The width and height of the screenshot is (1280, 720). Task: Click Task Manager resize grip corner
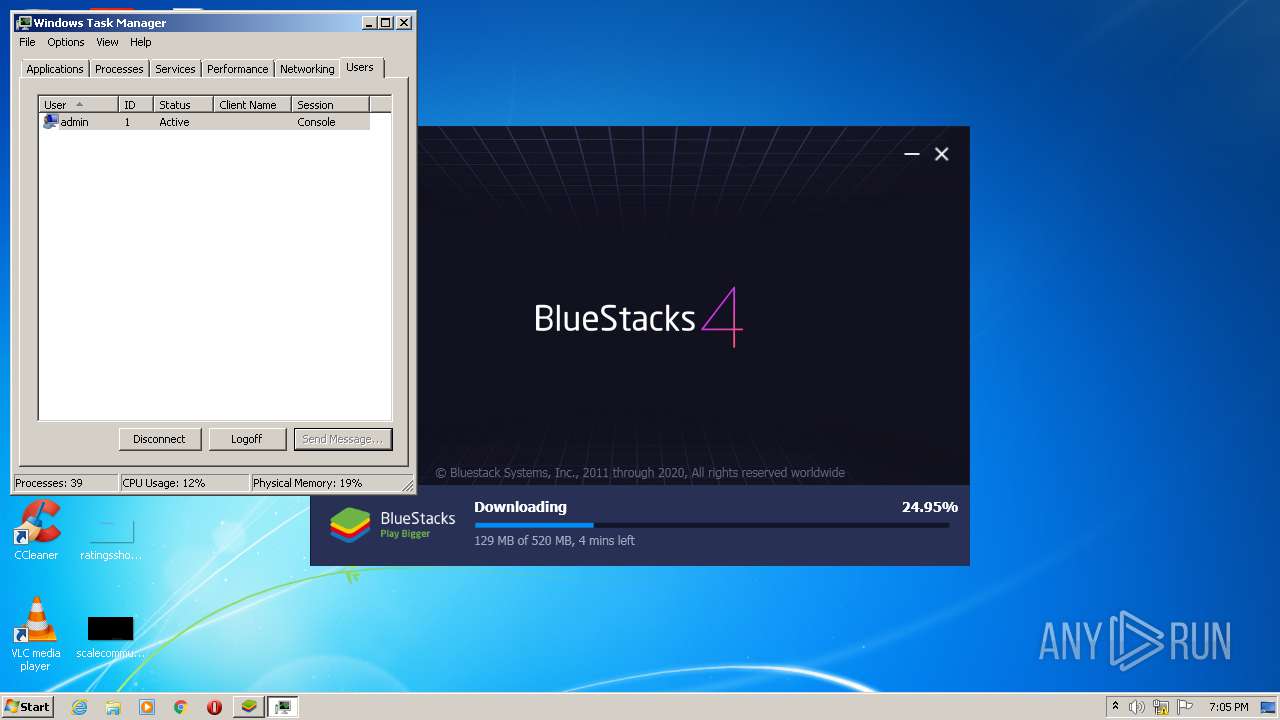pos(408,486)
